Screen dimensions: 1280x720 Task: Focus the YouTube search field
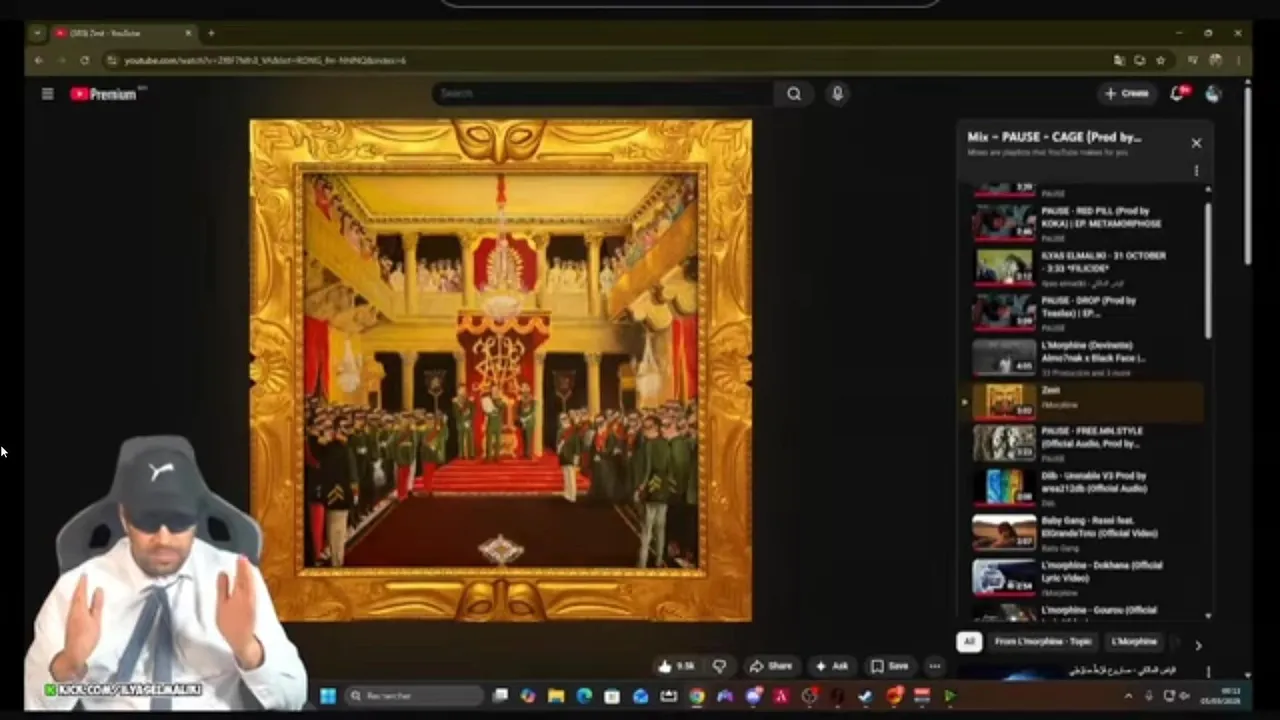[x=603, y=94]
